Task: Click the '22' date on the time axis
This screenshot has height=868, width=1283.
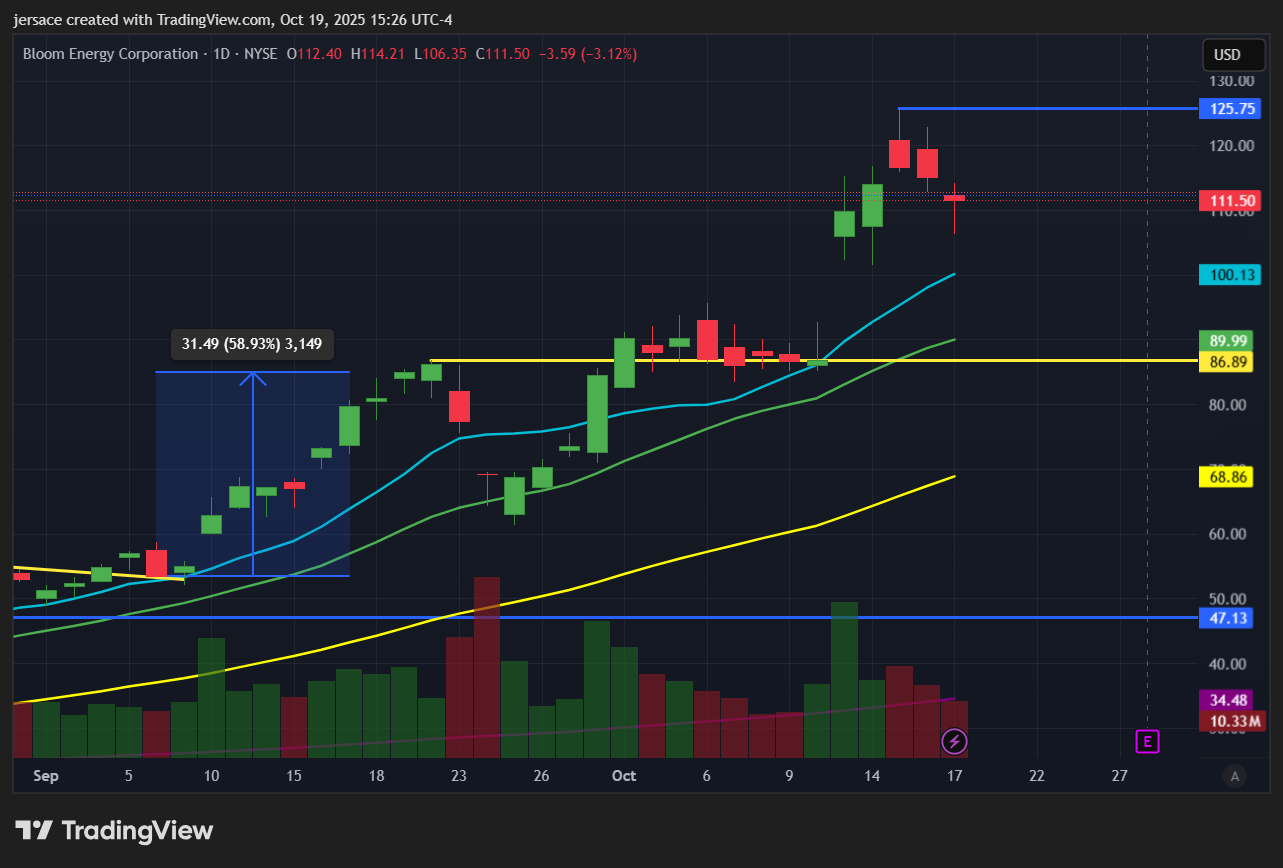Action: click(1037, 775)
